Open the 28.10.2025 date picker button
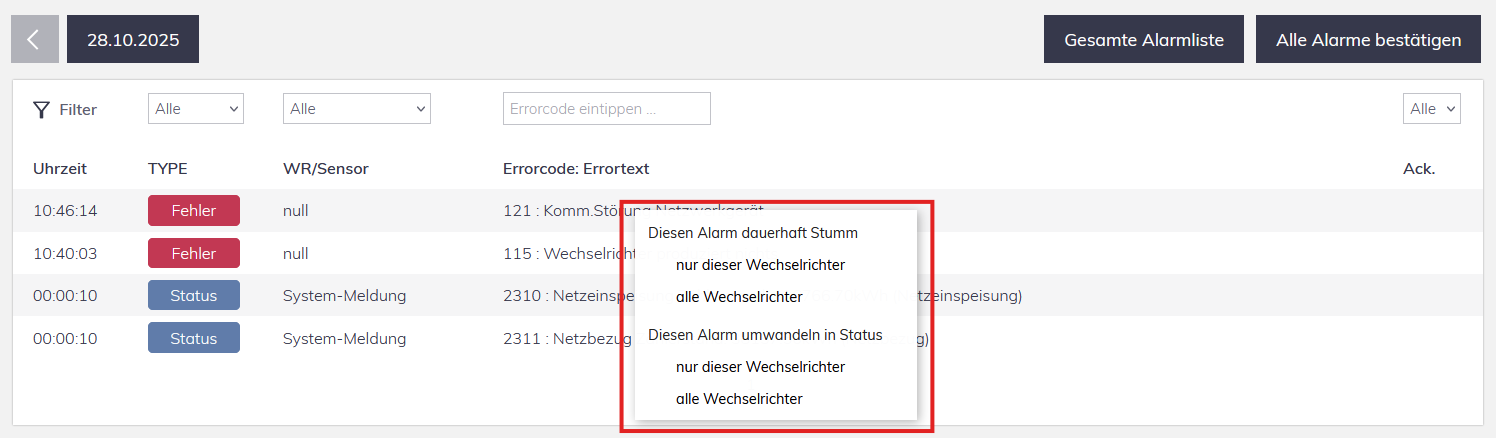1496x438 pixels. (132, 40)
